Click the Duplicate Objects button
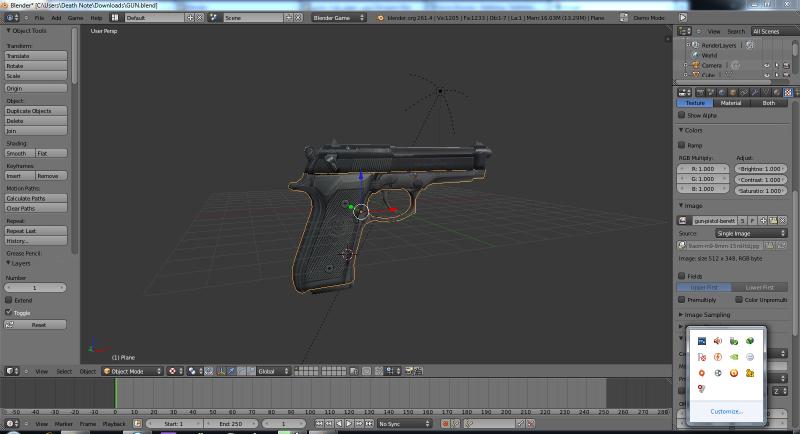 (36, 111)
